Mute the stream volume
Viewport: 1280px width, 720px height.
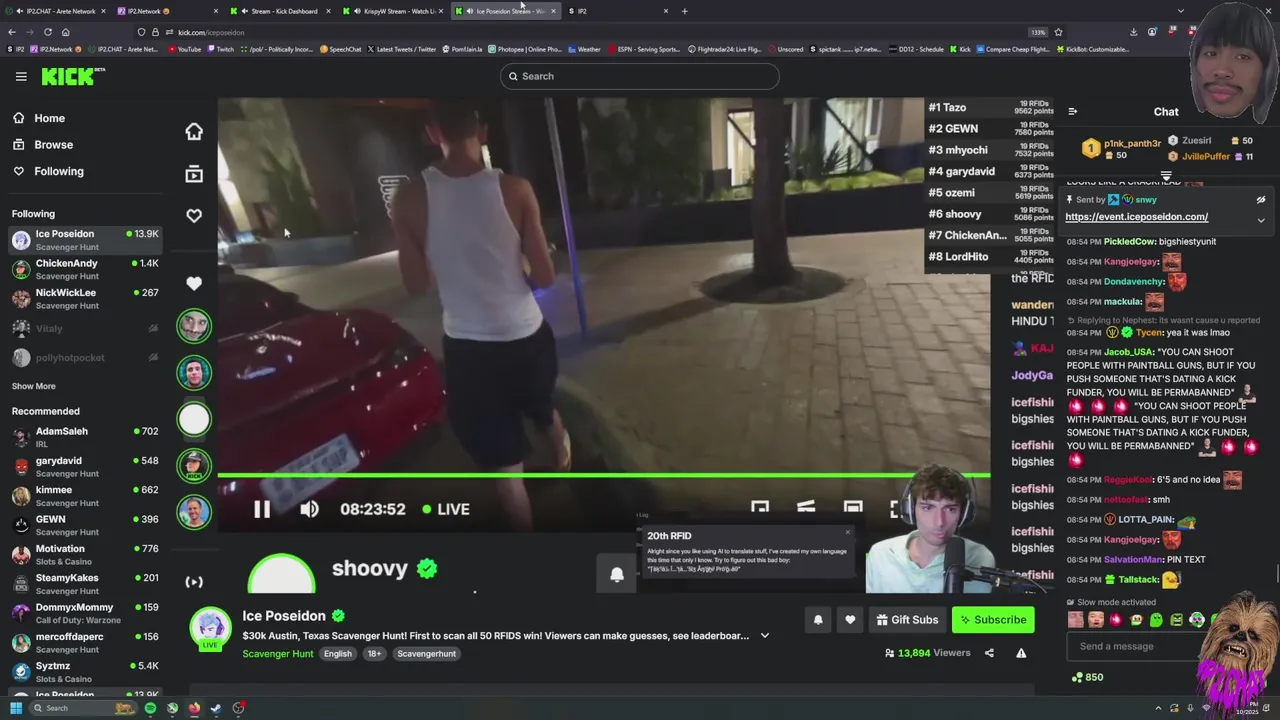(309, 509)
